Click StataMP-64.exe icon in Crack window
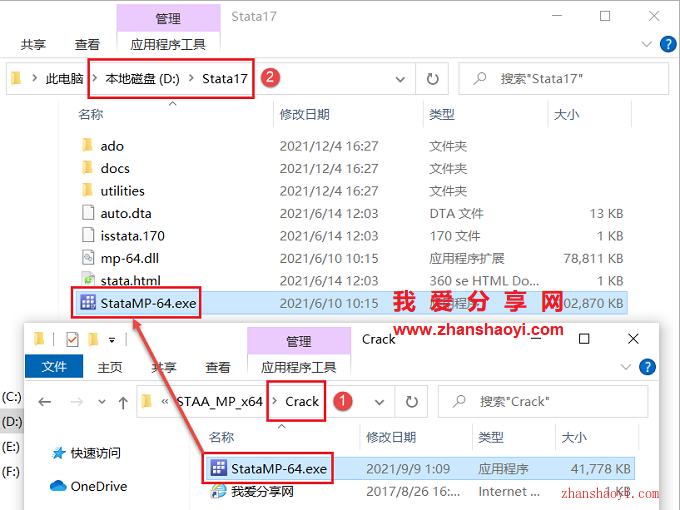Viewport: 680px width, 510px height. 218,468
